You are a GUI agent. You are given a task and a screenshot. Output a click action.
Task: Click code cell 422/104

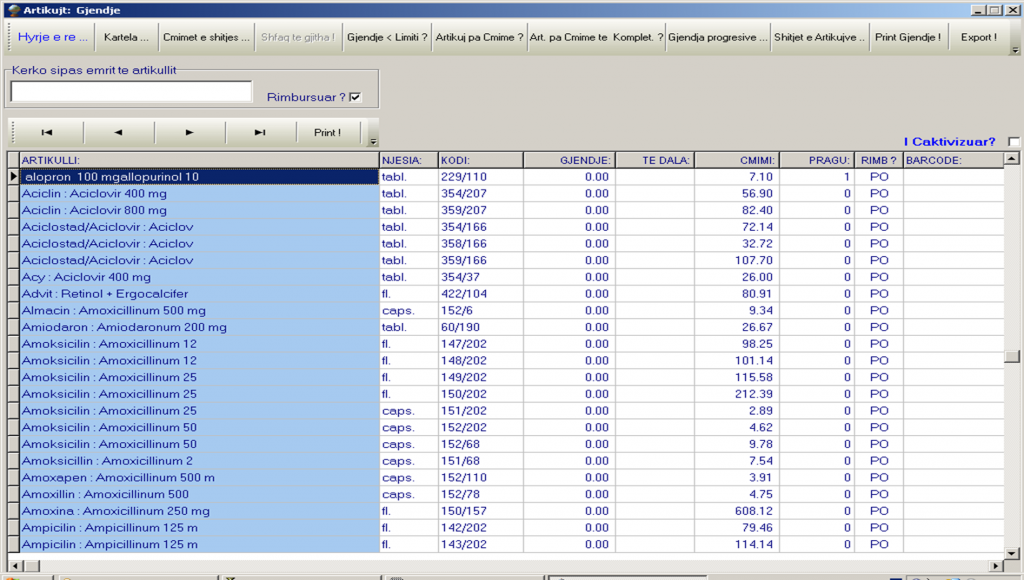(x=481, y=294)
